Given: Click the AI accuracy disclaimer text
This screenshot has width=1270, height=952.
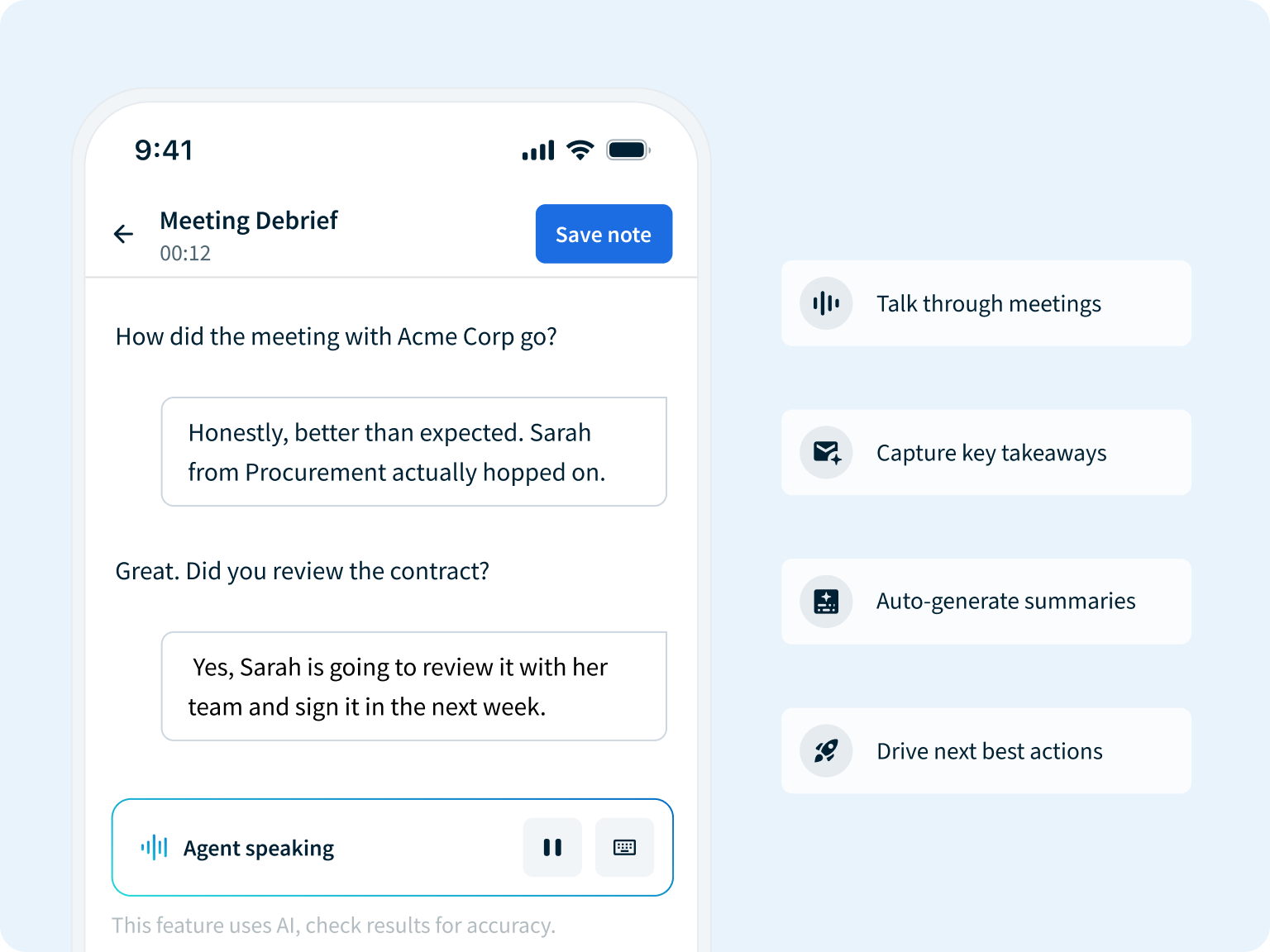Looking at the screenshot, I should pyautogui.click(x=334, y=926).
